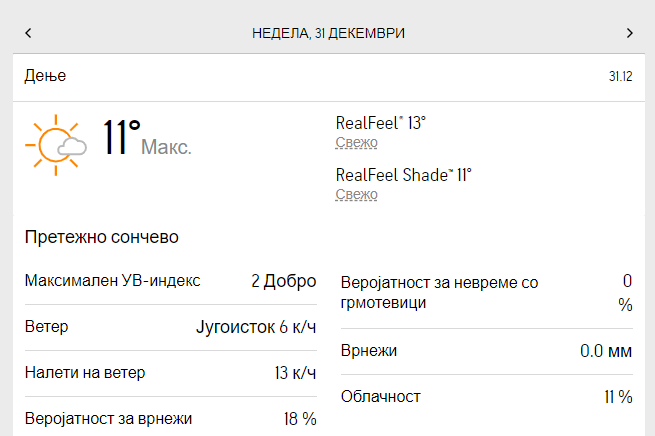This screenshot has width=655, height=436.
Task: Select the Врнежи 0.0 мм row
Action: [487, 351]
